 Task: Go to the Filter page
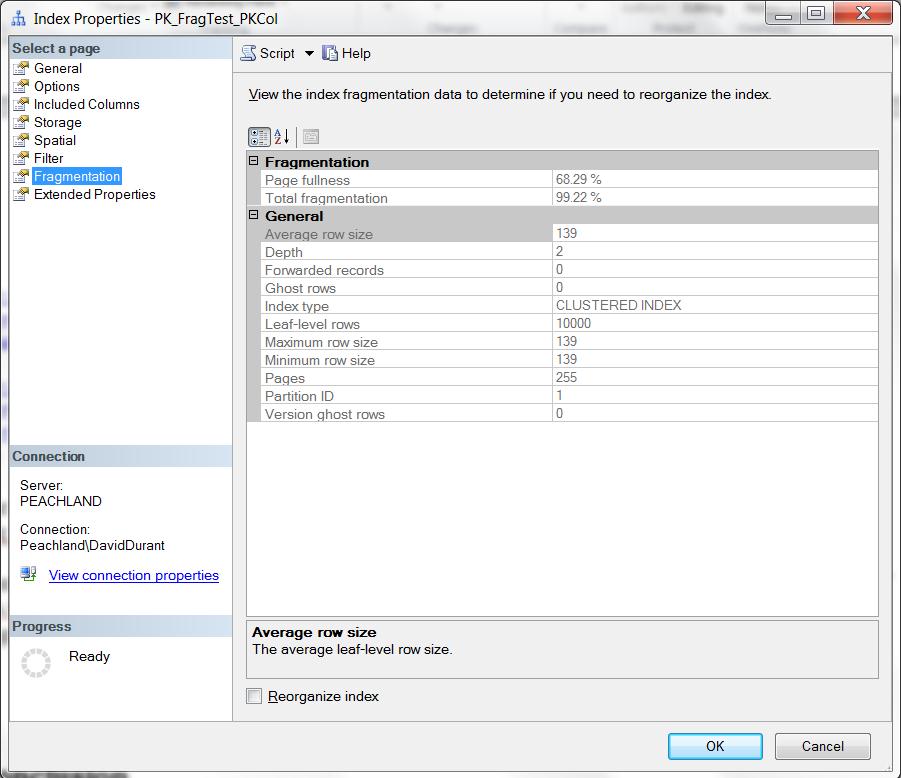click(x=48, y=158)
